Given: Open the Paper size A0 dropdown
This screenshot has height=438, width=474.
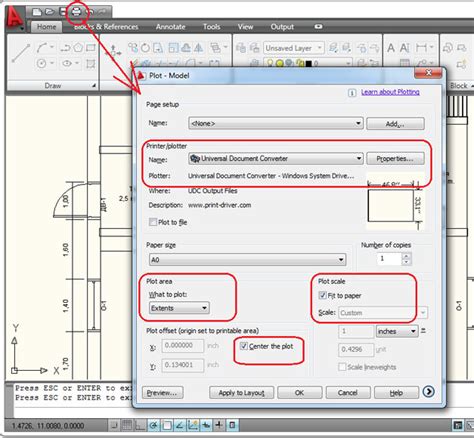Looking at the screenshot, I should 248,259.
